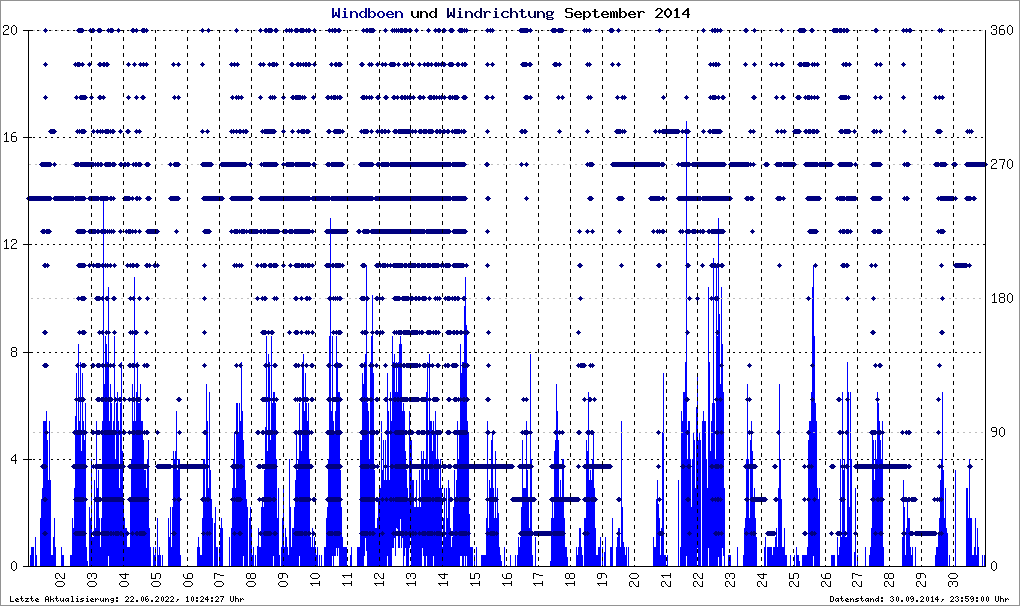Click the x-axis day label '23'

coord(730,579)
